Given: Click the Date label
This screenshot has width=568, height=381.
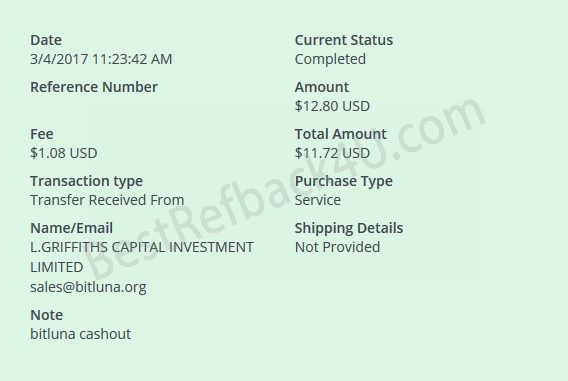Looking at the screenshot, I should pos(46,40).
